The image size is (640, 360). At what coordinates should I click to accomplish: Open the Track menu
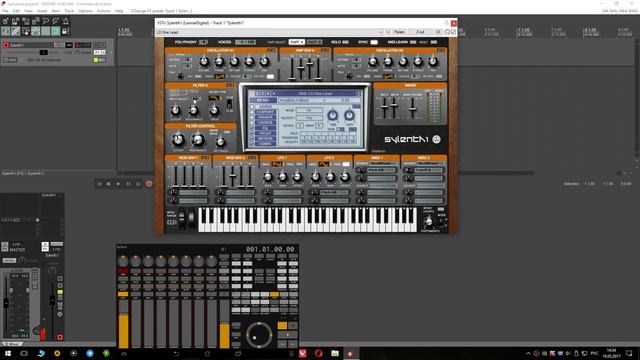pos(69,11)
